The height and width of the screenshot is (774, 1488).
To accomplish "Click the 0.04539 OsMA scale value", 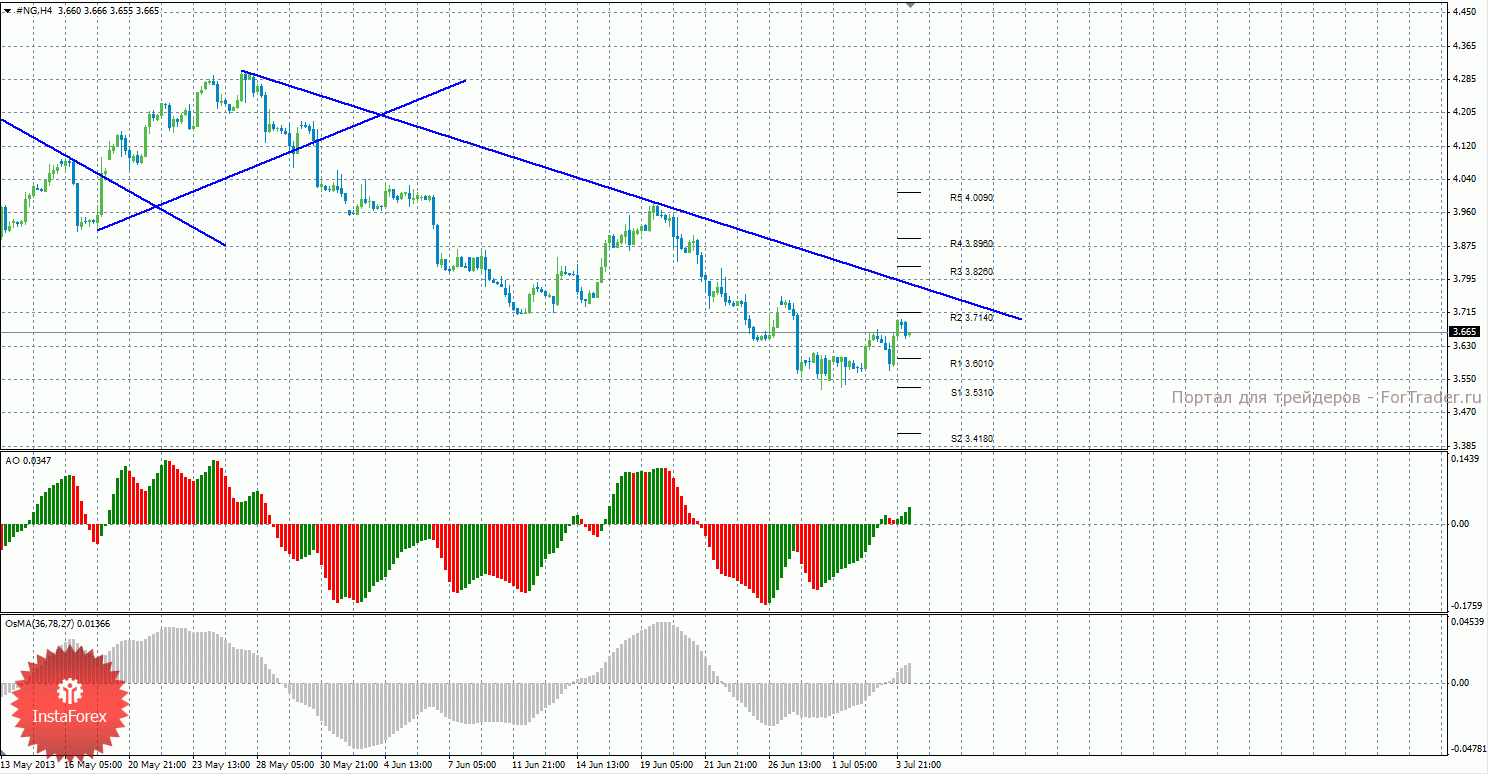I will pyautogui.click(x=1466, y=622).
